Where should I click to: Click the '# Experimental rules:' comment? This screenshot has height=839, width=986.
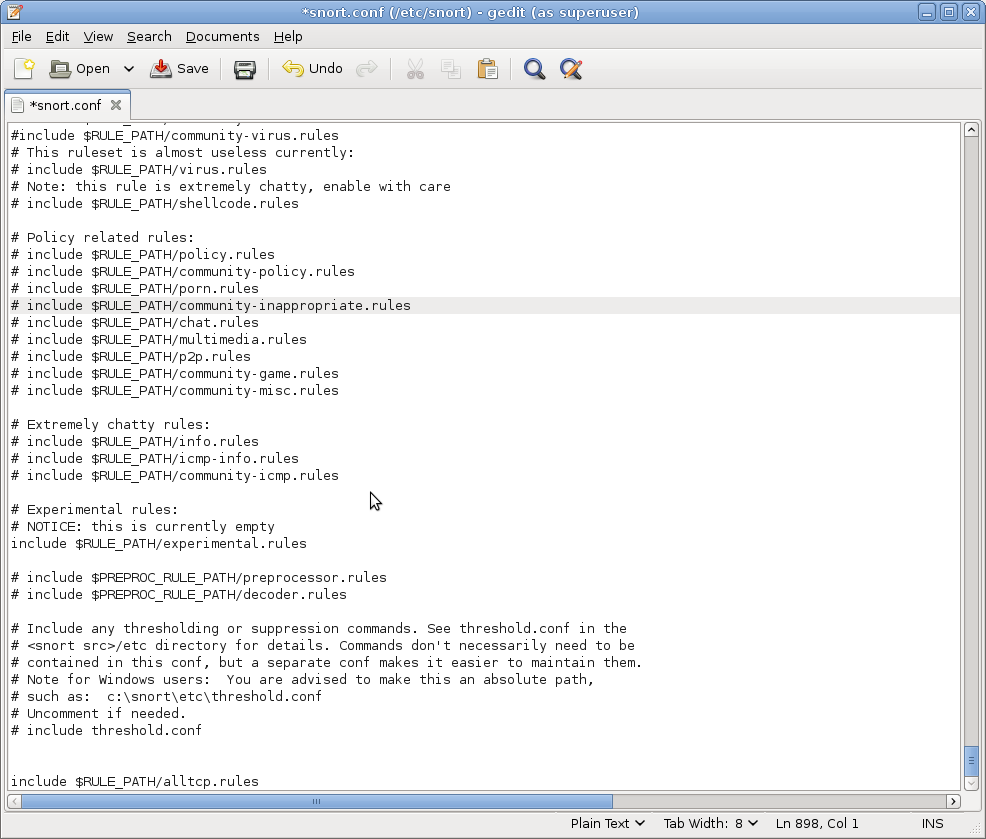tap(94, 509)
